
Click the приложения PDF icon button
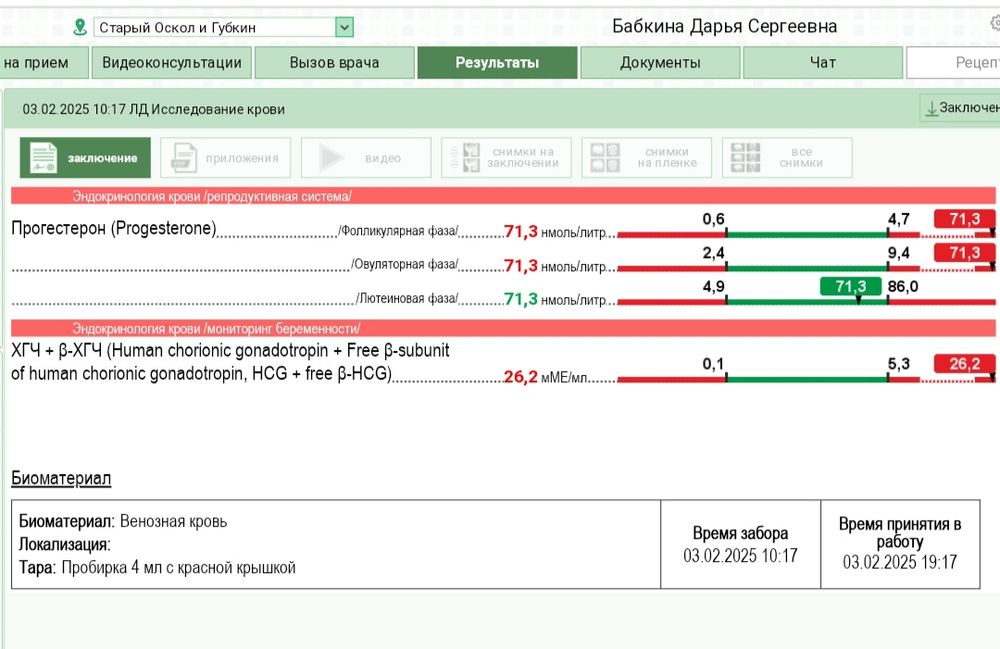(x=226, y=158)
